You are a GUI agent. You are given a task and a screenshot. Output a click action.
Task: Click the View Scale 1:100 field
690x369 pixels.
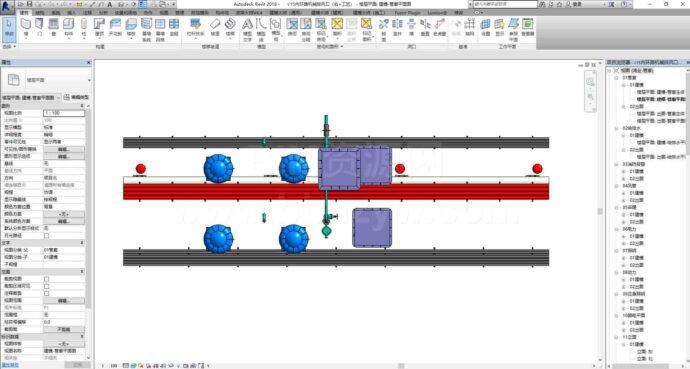[64, 113]
